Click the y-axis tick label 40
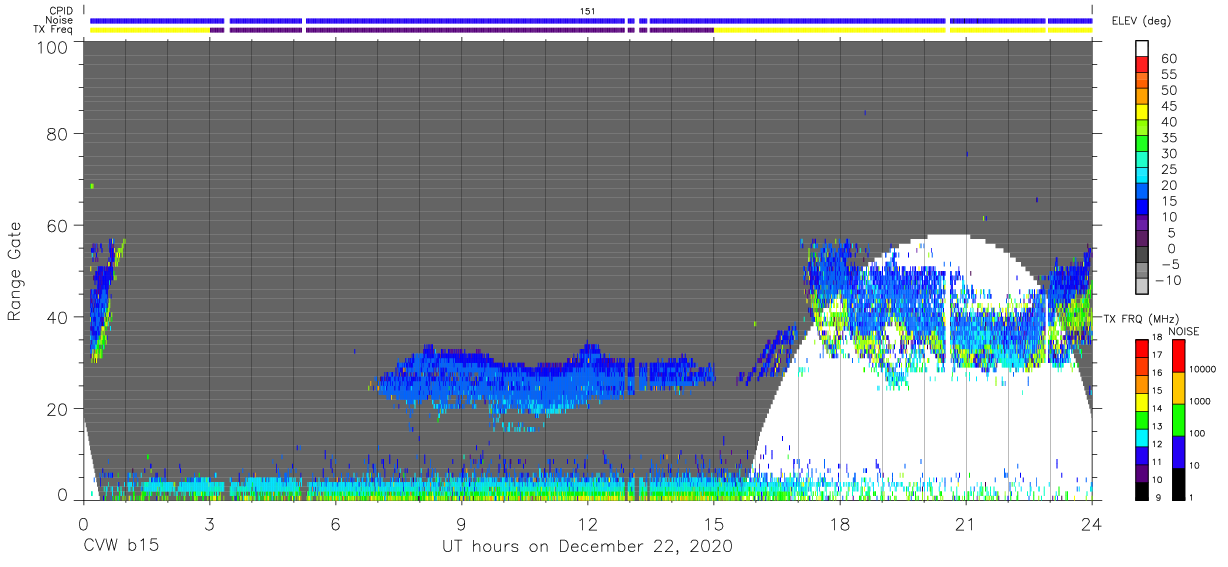 tap(58, 317)
